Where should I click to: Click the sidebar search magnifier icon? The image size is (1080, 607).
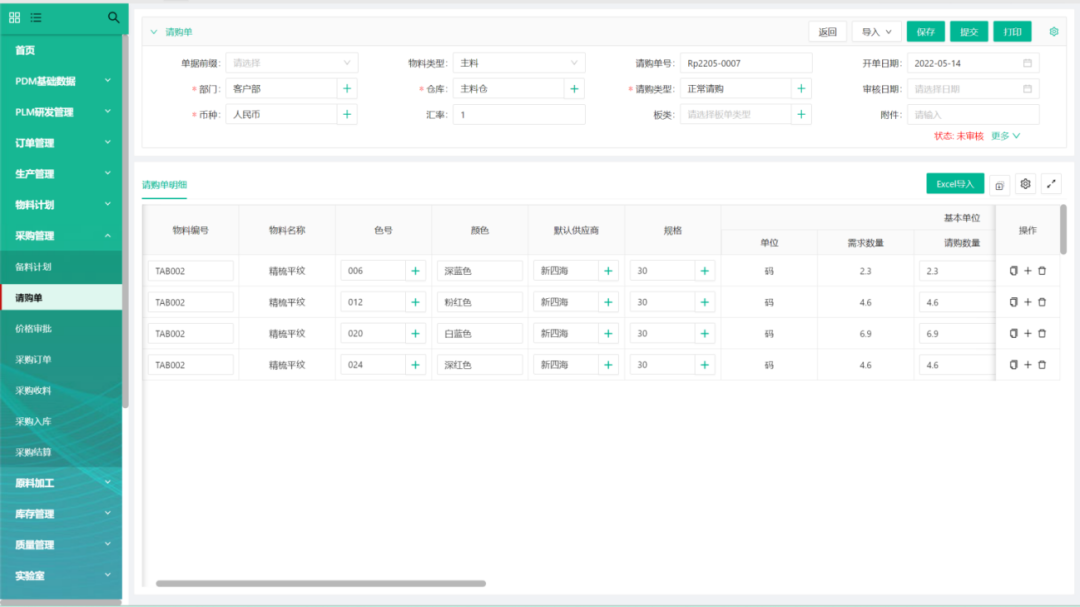click(x=113, y=17)
